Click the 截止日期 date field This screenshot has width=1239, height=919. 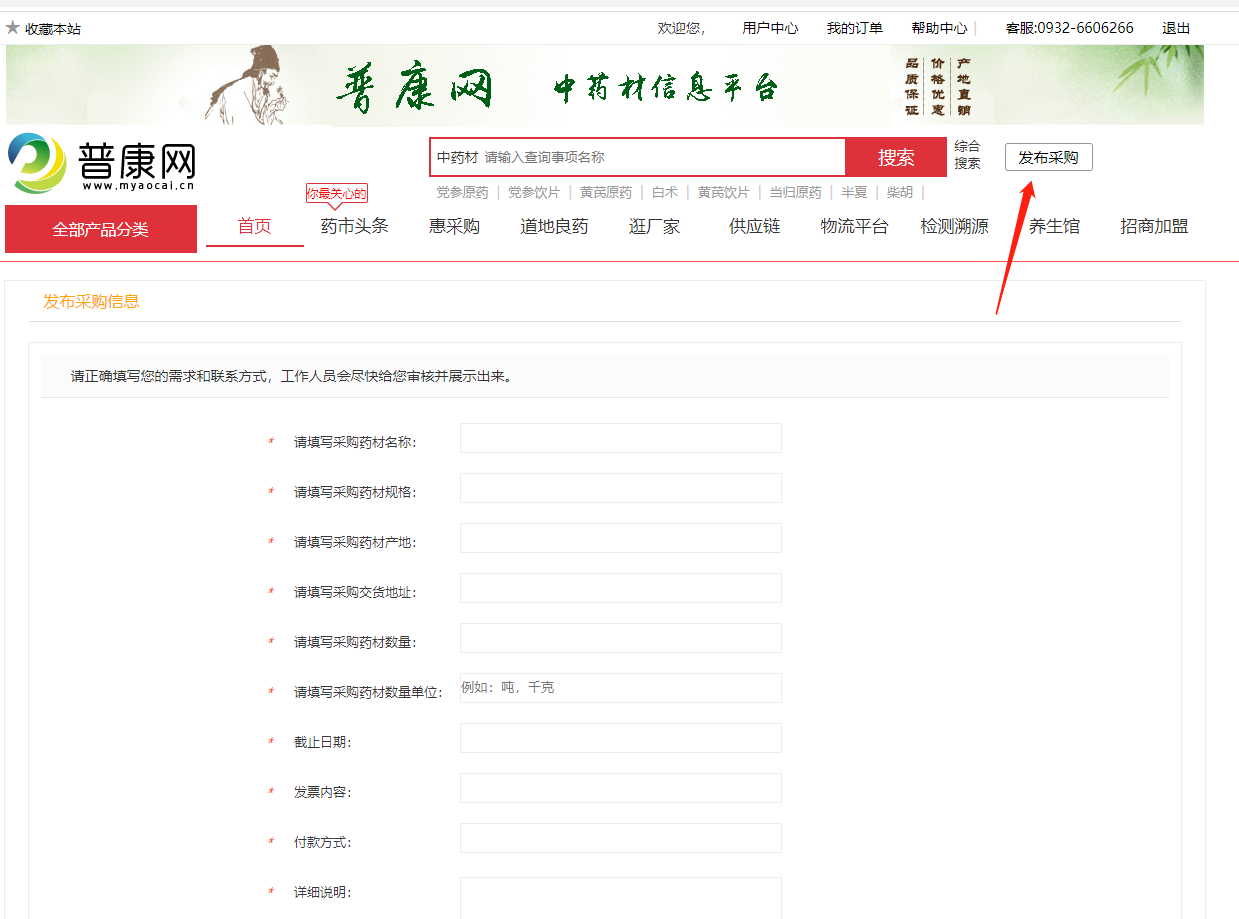click(x=620, y=738)
